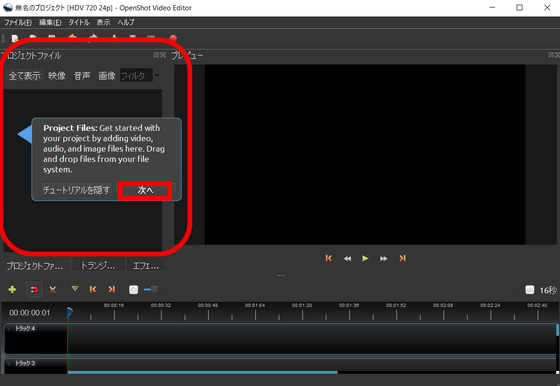Screen dimensions: 560x386
Task: Jump to start in preview controls
Action: [329, 258]
